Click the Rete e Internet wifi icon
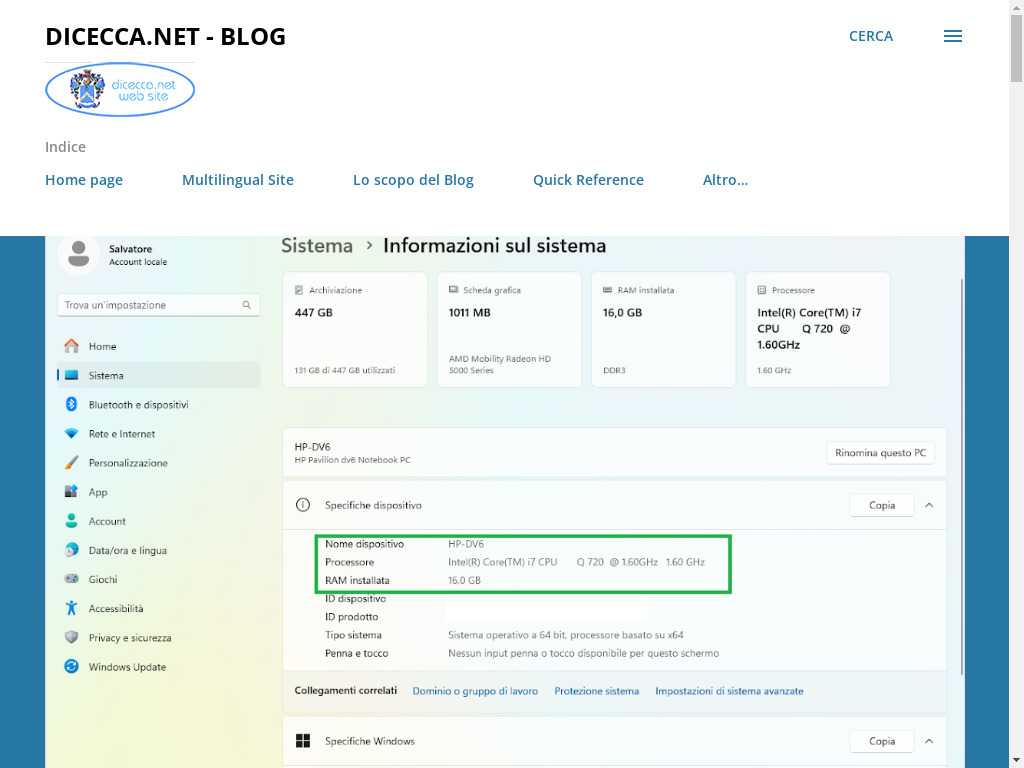Viewport: 1024px width, 768px height. tap(71, 434)
